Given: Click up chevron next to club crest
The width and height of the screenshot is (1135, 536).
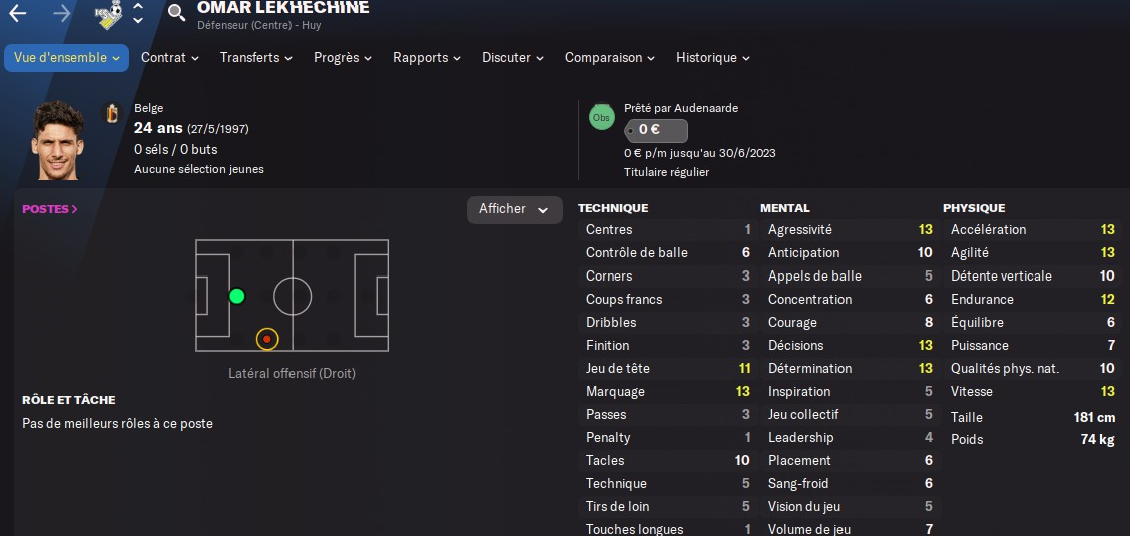Looking at the screenshot, I should point(138,6).
